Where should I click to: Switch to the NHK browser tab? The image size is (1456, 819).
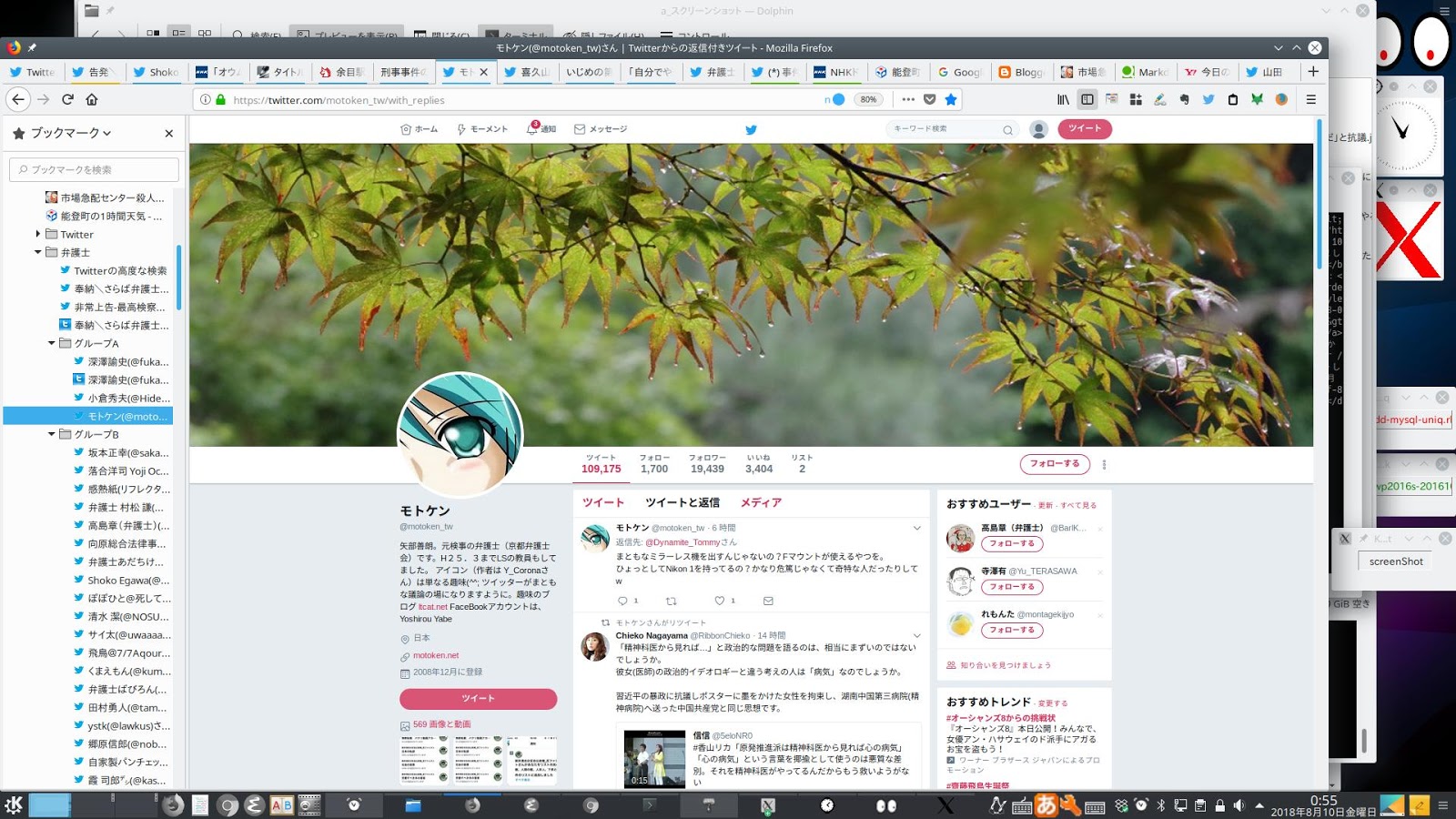[x=834, y=72]
